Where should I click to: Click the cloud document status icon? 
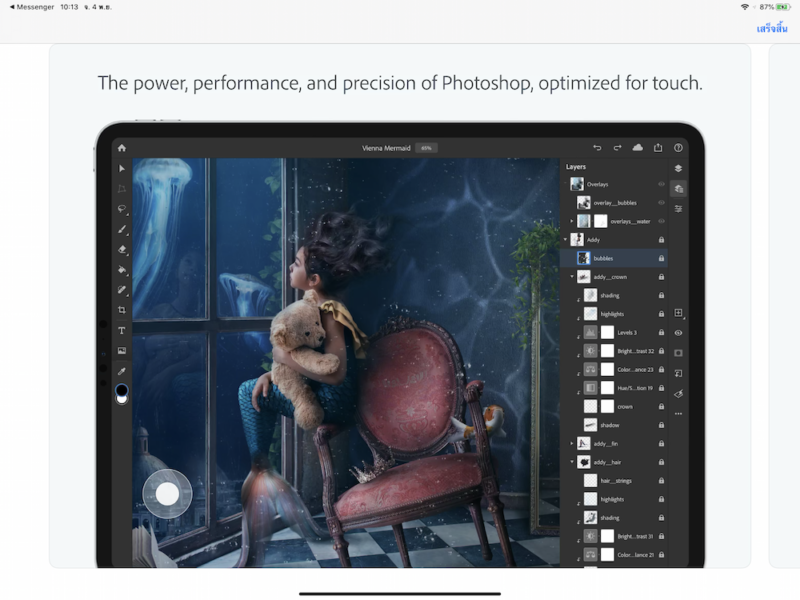tap(638, 148)
